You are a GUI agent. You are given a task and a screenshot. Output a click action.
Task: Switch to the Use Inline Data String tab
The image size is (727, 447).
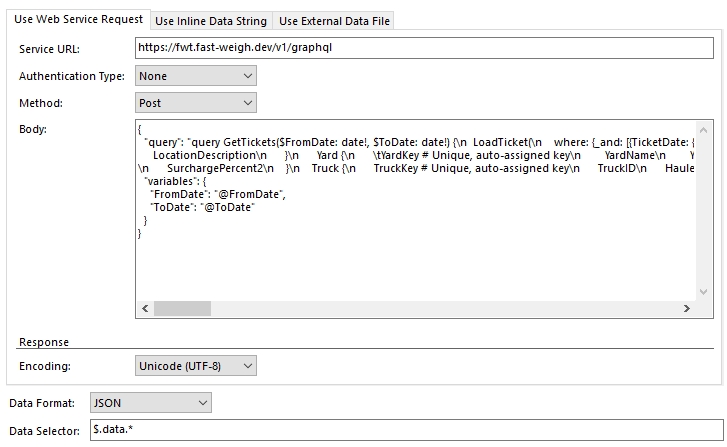point(210,21)
